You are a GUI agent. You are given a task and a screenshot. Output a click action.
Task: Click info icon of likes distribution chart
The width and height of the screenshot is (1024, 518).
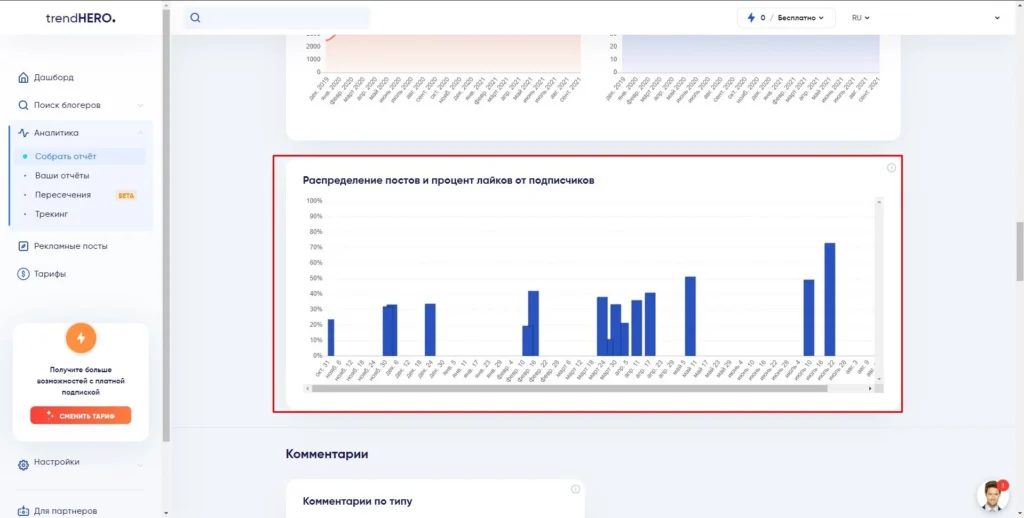point(891,168)
